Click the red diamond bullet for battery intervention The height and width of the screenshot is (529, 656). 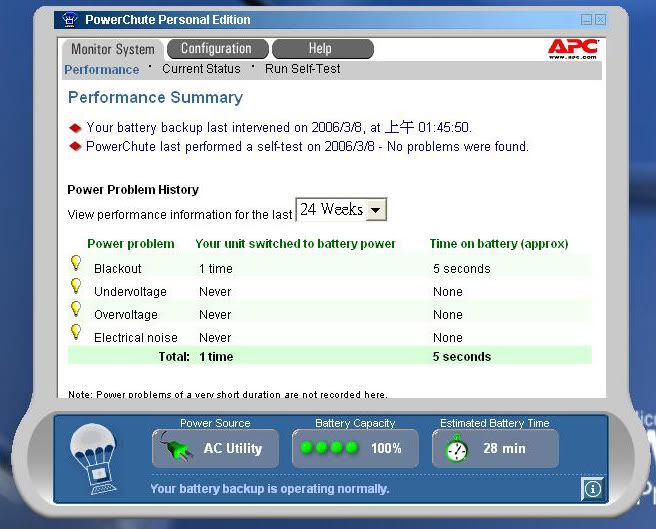tap(75, 128)
